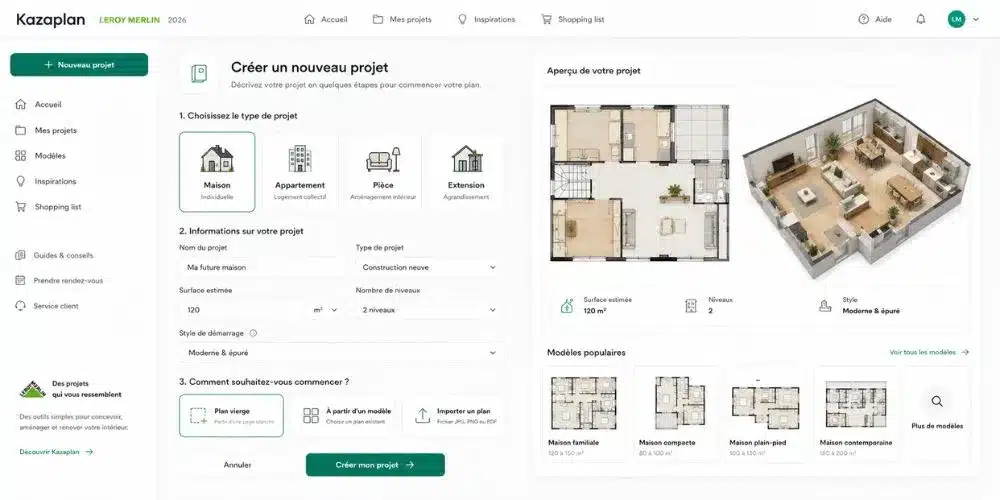Click the Nom du projet input field

point(262,267)
